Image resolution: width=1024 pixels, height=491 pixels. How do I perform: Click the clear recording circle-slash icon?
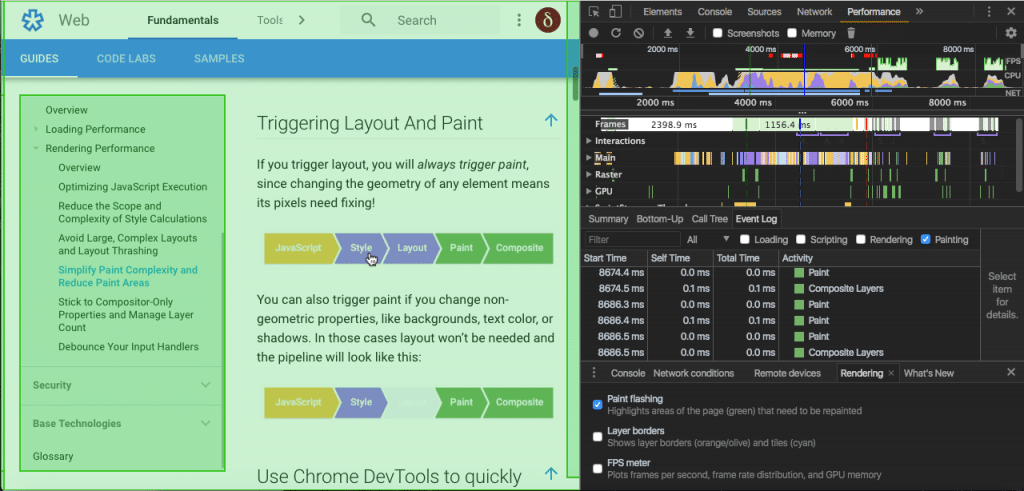click(x=638, y=33)
